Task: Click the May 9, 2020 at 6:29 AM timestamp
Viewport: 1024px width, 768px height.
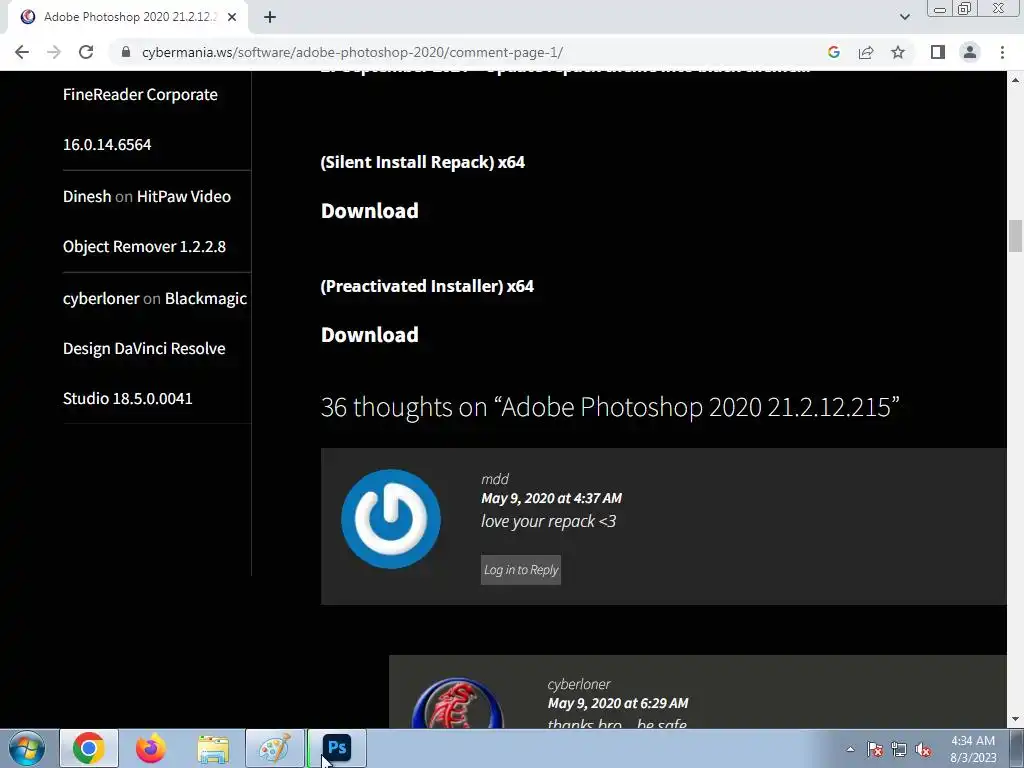Action: coord(618,703)
